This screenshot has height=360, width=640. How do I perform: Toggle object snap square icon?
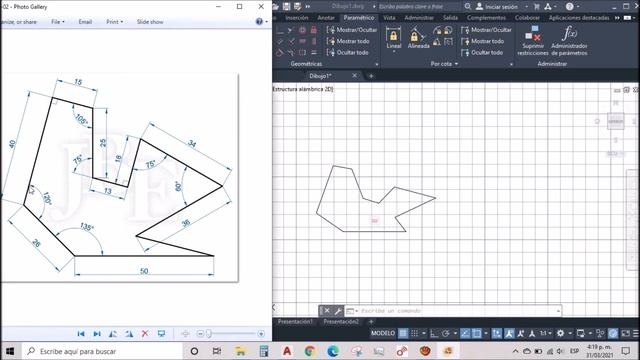pyautogui.click(x=476, y=333)
